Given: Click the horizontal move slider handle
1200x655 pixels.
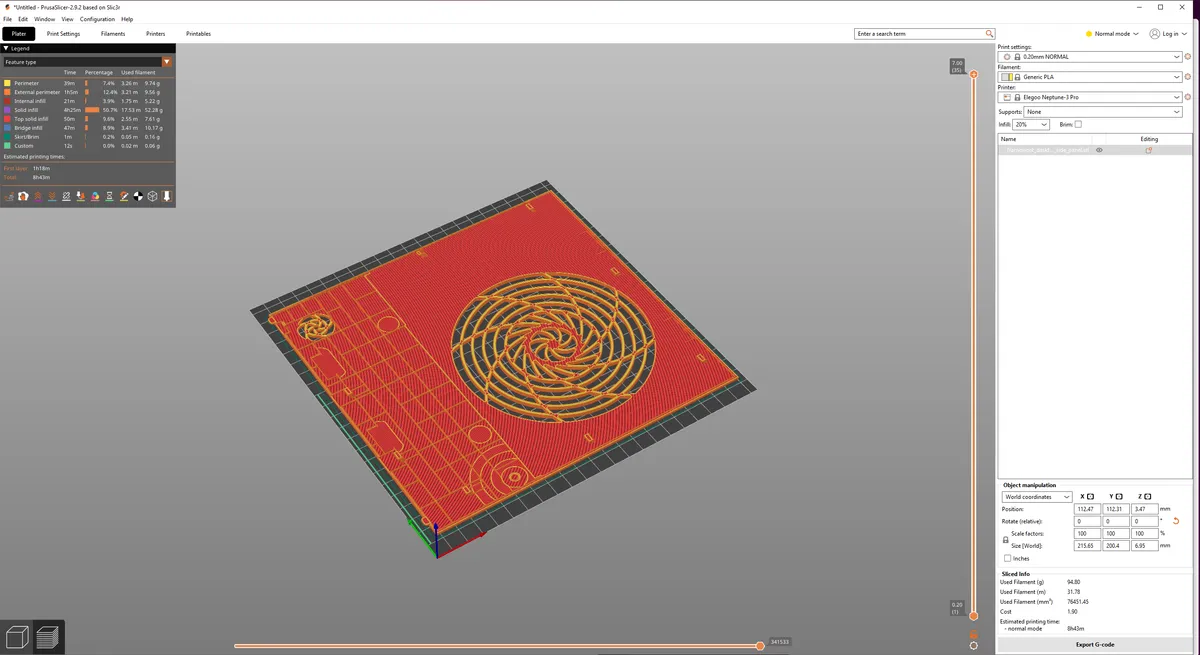Looking at the screenshot, I should click(x=760, y=646).
